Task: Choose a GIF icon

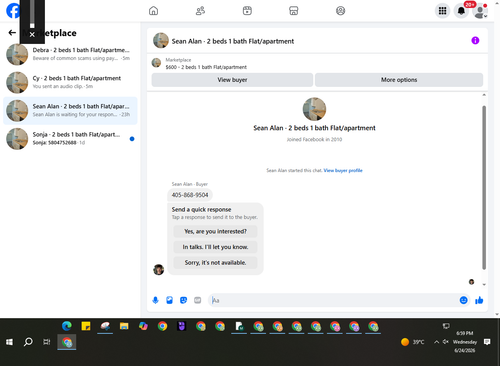Action: point(198,300)
